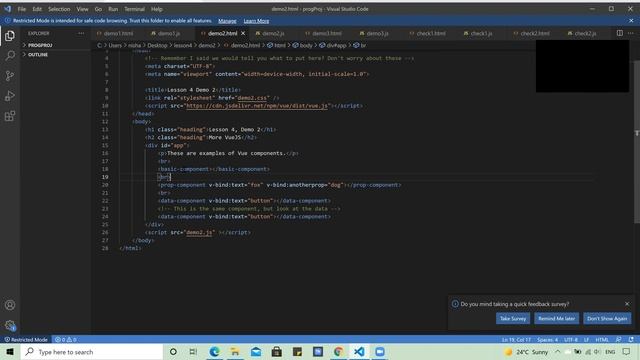Open the Accounts menu icon
The width and height of the screenshot is (640, 360).
10,305
